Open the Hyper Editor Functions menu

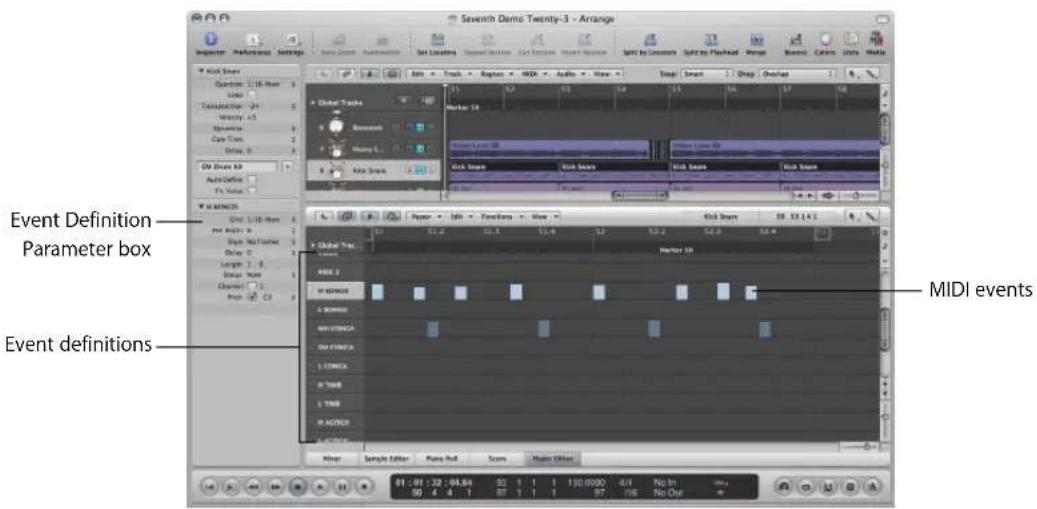pyautogui.click(x=501, y=216)
